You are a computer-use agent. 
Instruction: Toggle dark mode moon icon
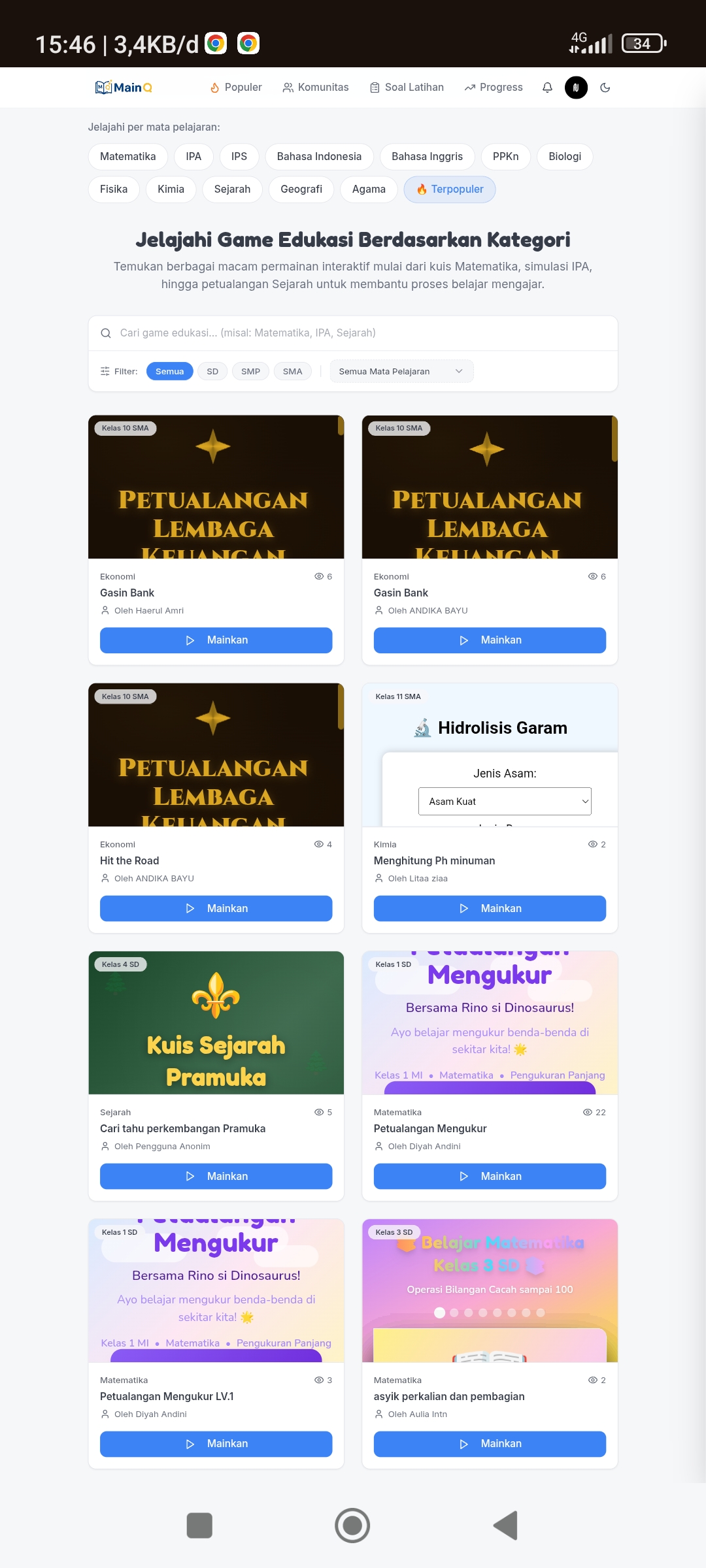point(605,88)
